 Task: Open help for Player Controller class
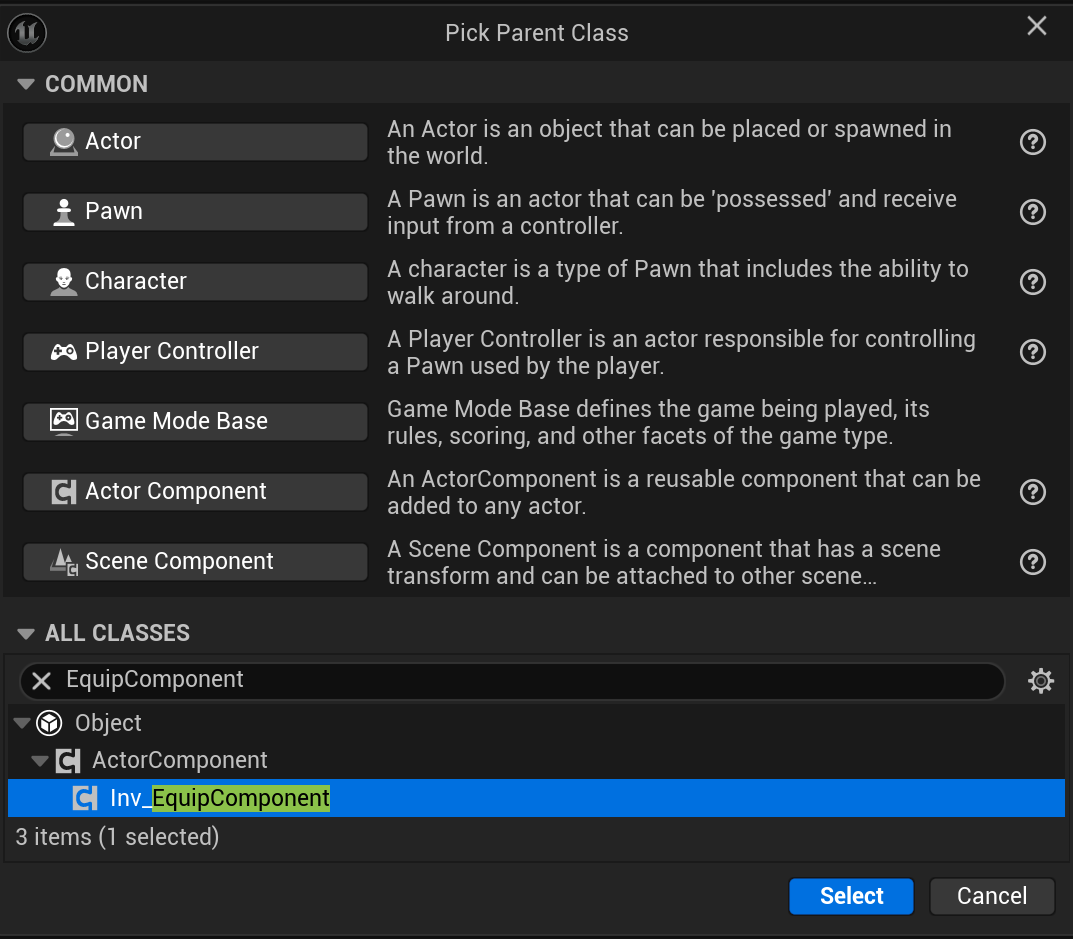click(1032, 352)
